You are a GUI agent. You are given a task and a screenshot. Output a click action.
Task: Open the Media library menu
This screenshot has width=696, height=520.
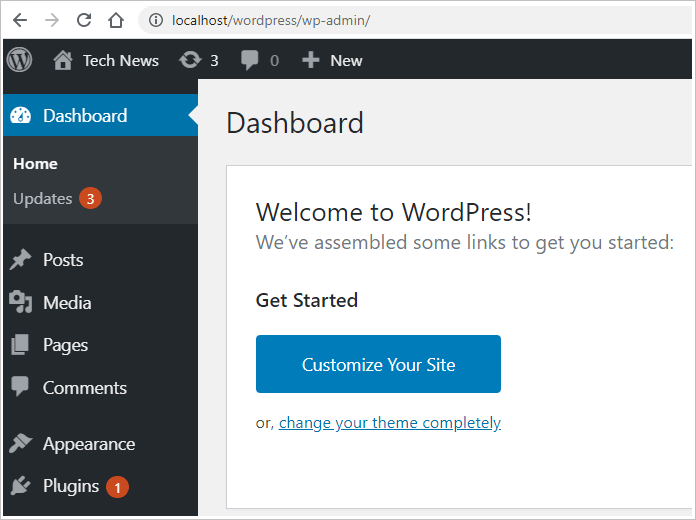coord(67,303)
